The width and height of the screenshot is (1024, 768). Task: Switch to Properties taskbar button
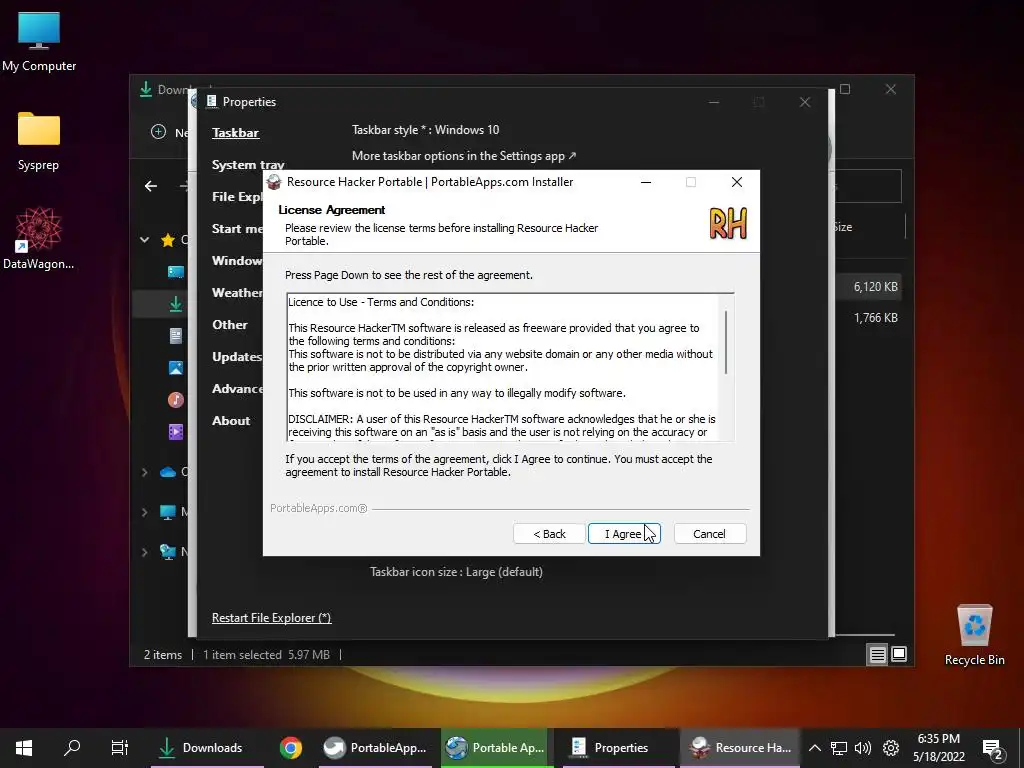click(x=618, y=748)
